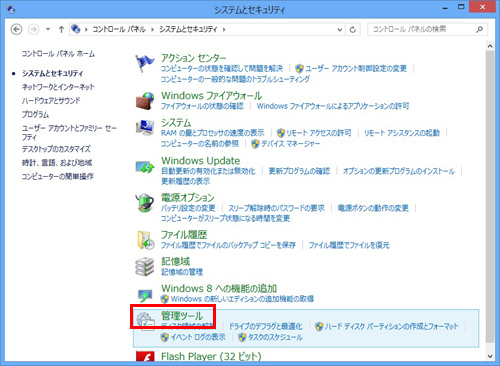500x366 pixels.
Task: Expand the システムとセキュリティ breadcrumb arrow
Action: (x=224, y=29)
